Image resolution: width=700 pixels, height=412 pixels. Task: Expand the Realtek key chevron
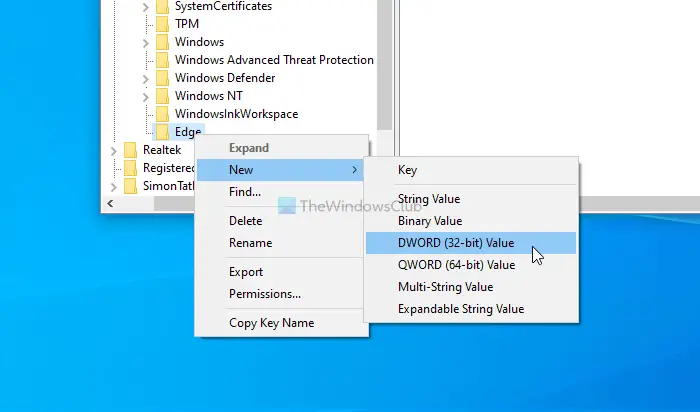pos(113,151)
